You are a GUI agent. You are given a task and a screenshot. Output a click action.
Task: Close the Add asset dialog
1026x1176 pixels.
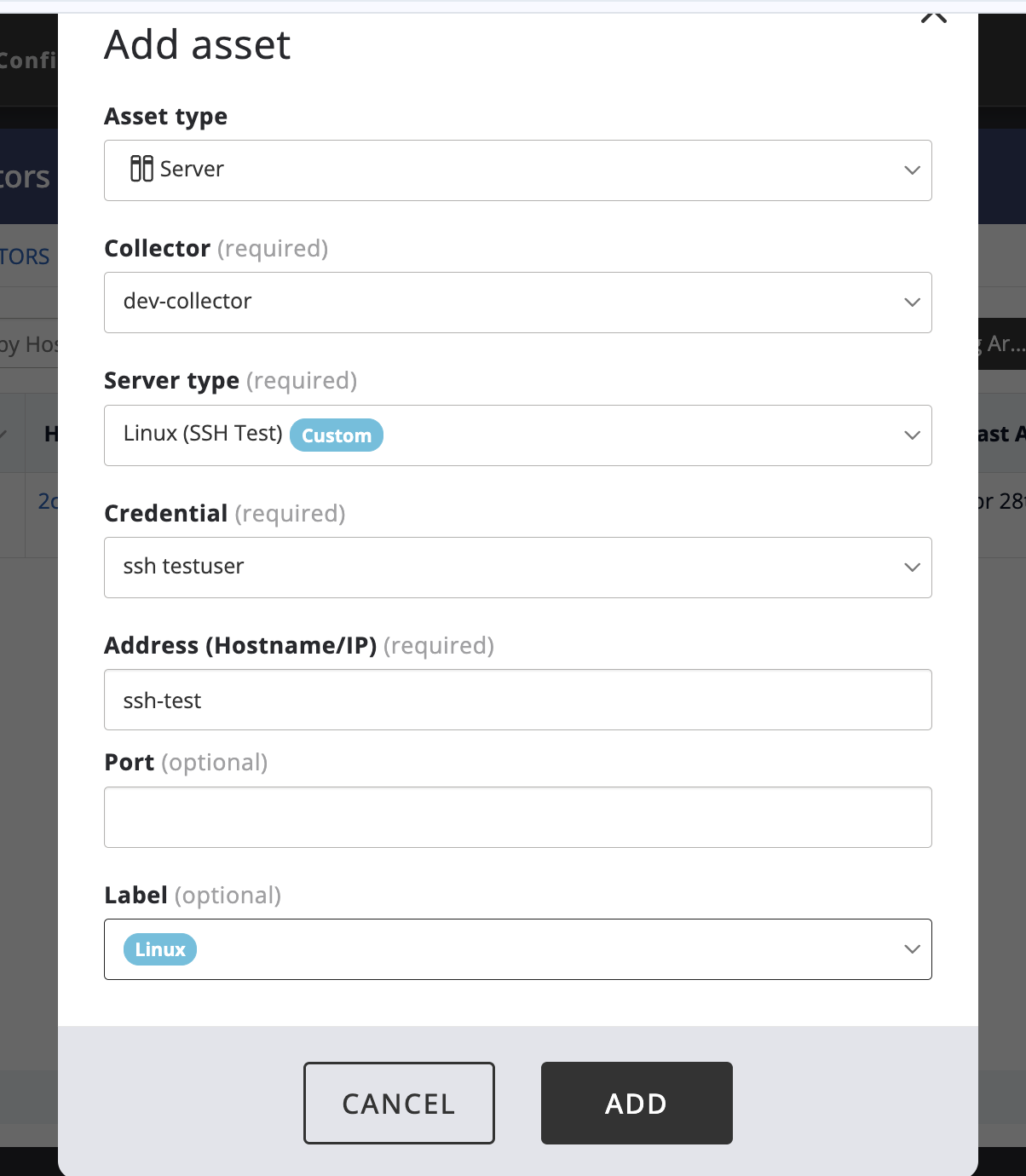click(934, 15)
